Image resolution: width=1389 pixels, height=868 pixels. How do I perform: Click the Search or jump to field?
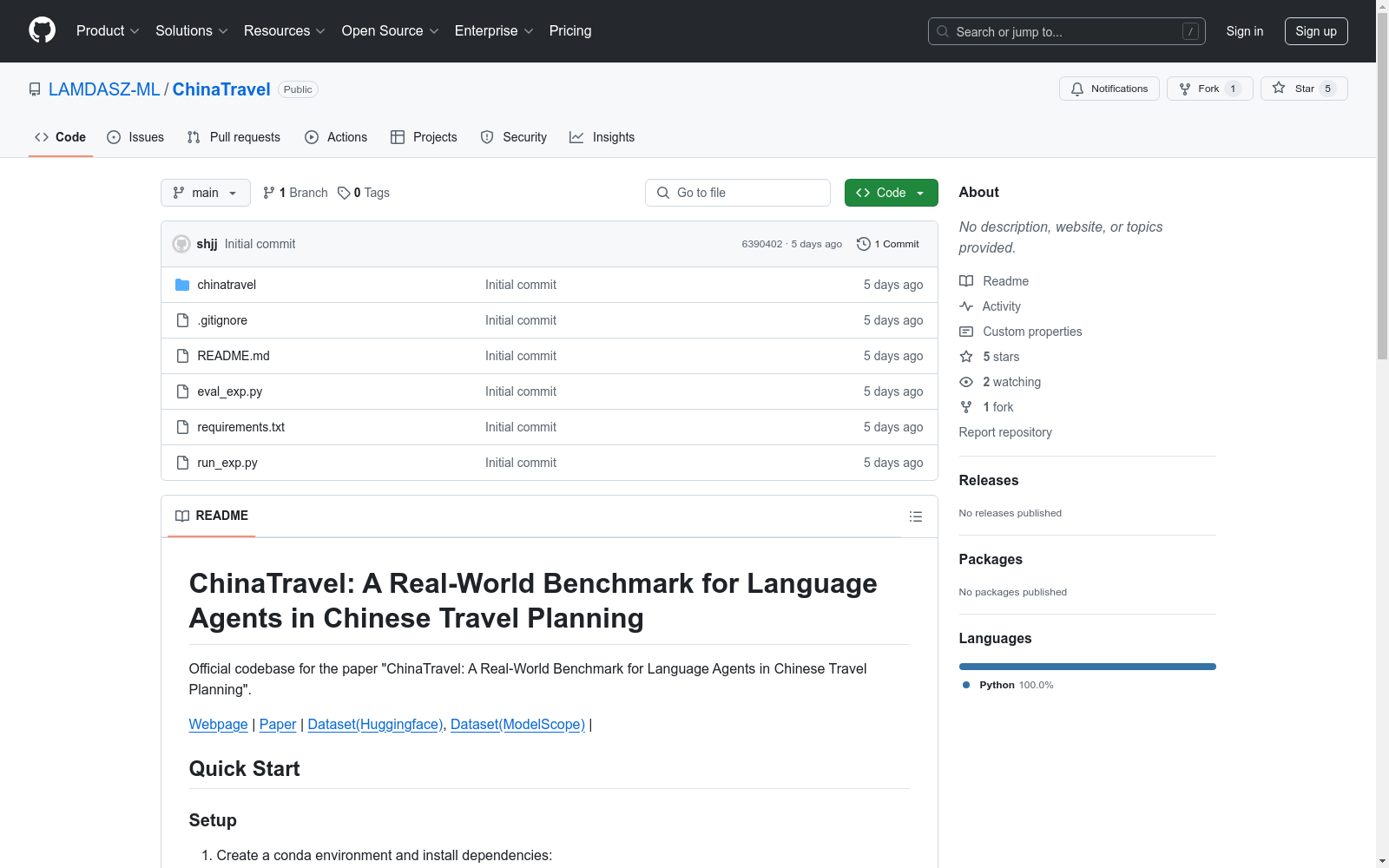(x=1067, y=31)
